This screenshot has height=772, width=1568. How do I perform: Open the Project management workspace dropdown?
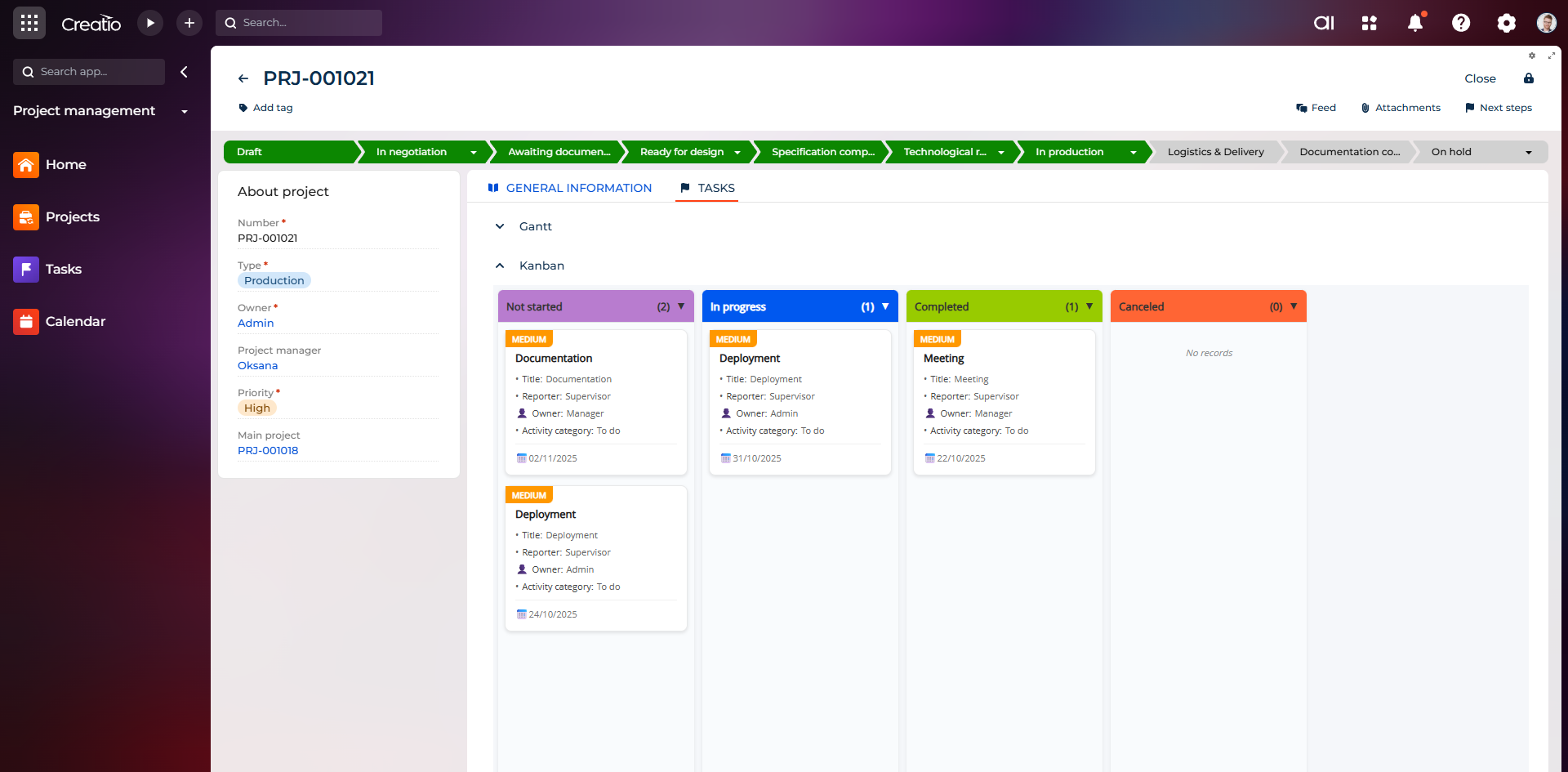click(185, 111)
